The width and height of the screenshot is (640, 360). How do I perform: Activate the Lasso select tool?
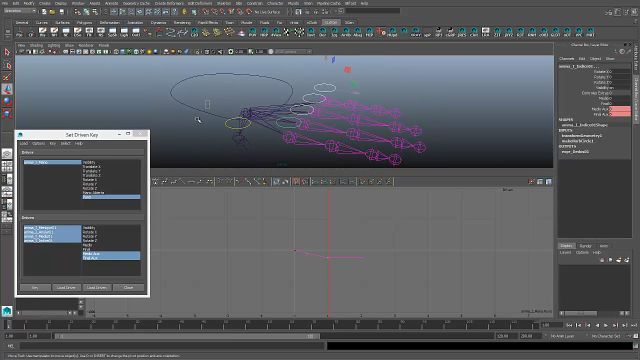[7, 65]
